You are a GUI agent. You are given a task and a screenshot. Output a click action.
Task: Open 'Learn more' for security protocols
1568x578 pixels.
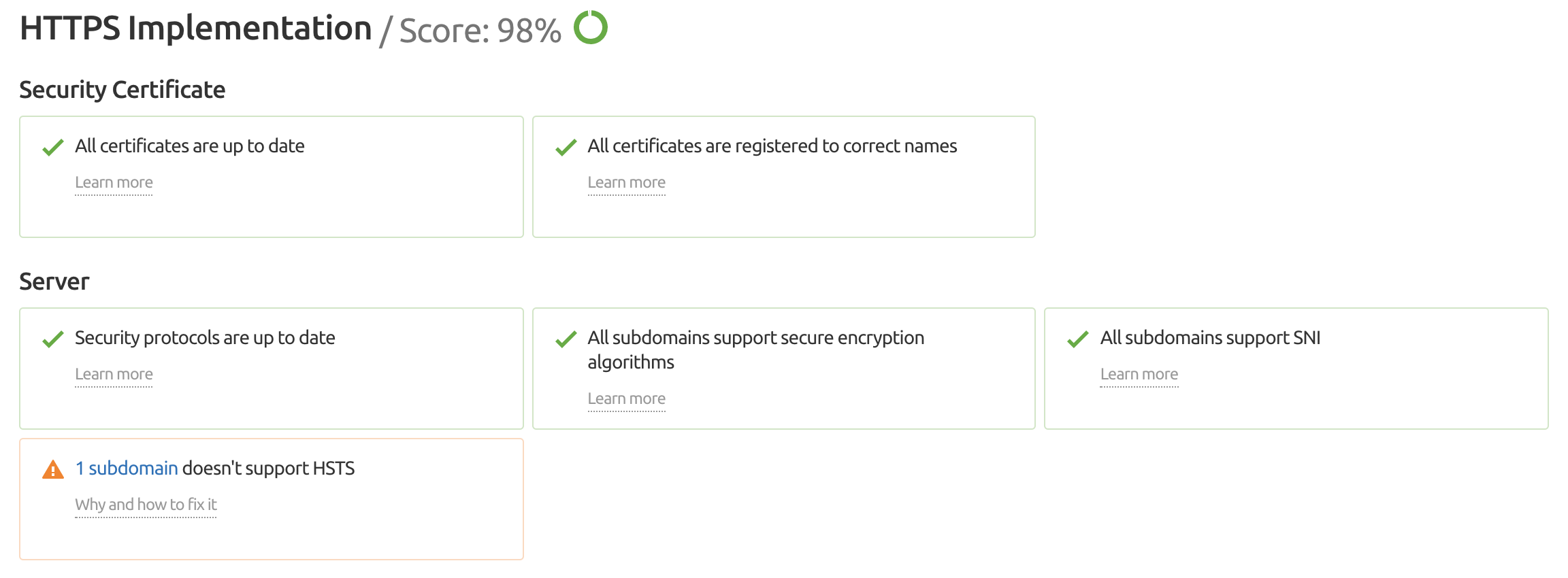(114, 373)
